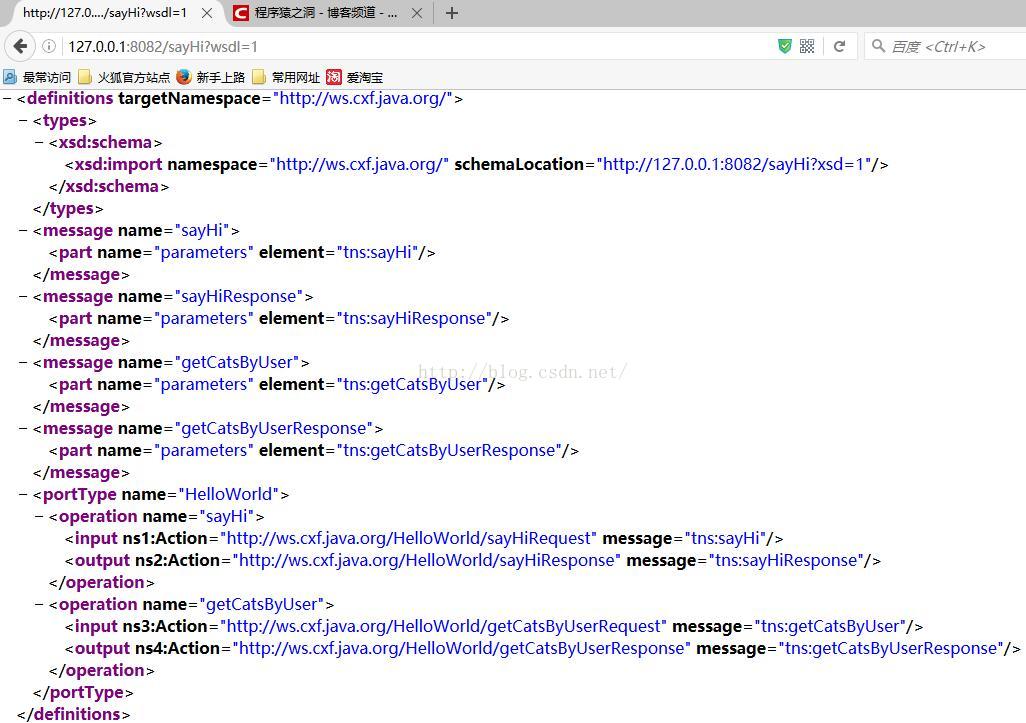Click the 最常访问 bookmark label
The image size is (1026, 723).
click(46, 77)
